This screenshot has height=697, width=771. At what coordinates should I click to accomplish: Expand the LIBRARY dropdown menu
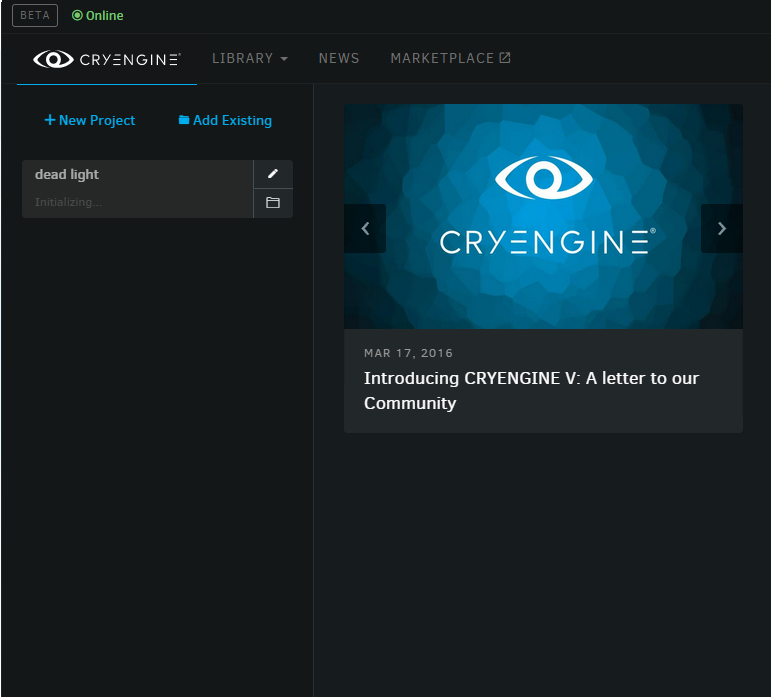pos(250,58)
